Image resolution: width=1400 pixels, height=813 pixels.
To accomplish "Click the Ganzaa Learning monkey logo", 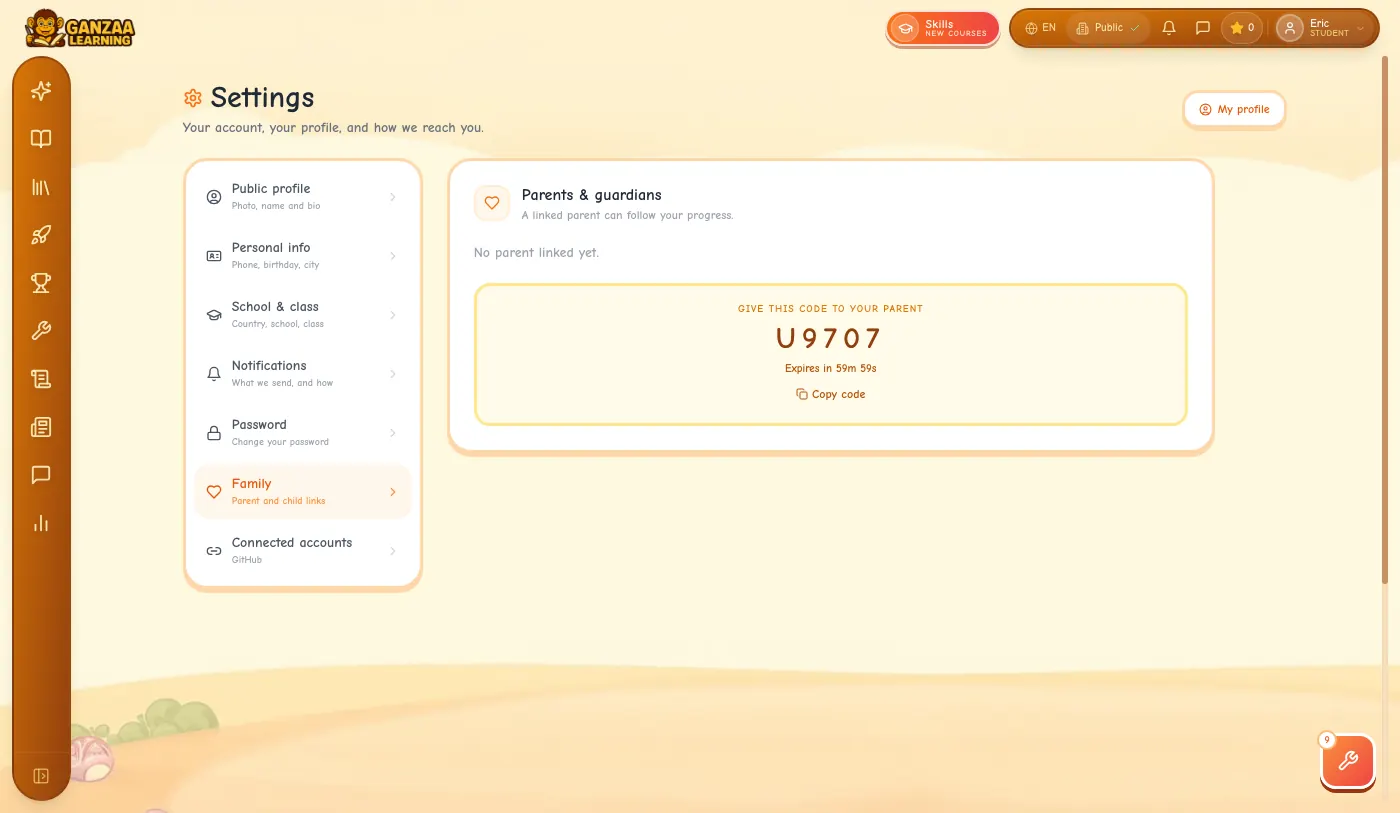I will click(80, 28).
